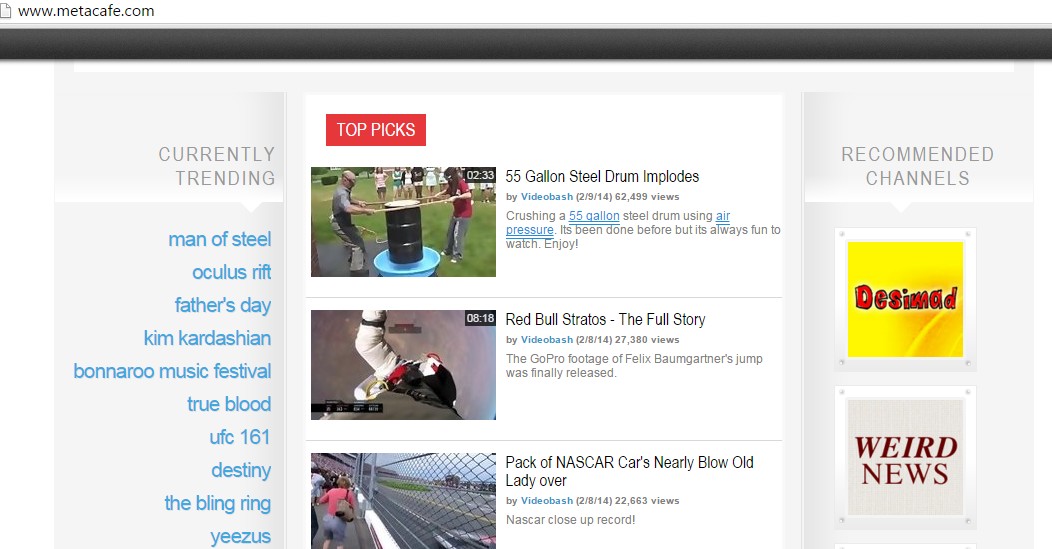Click the page icon beside www.metacafe.com
Screen dimensions: 1052x549
(x=5, y=11)
